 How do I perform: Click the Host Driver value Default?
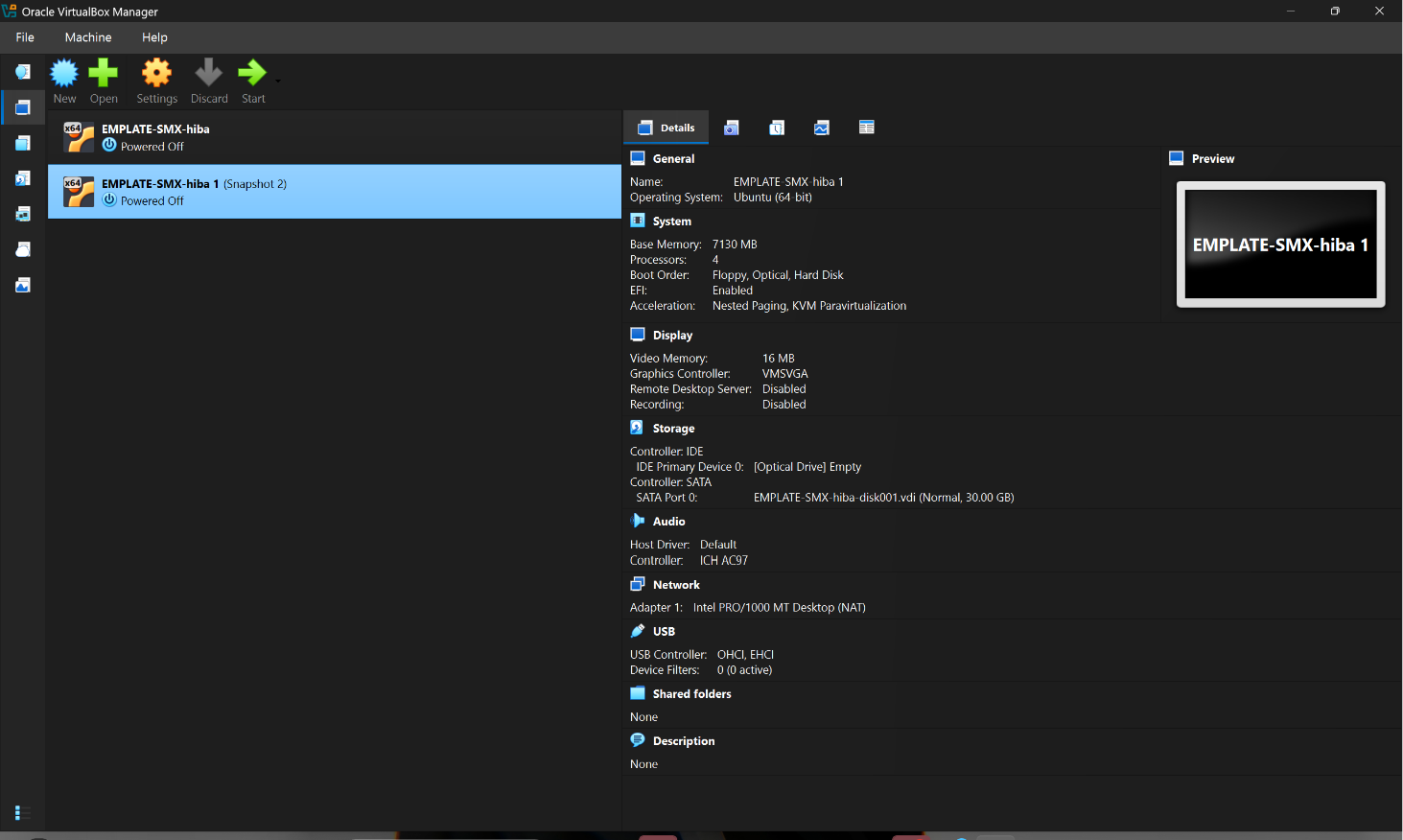point(718,545)
